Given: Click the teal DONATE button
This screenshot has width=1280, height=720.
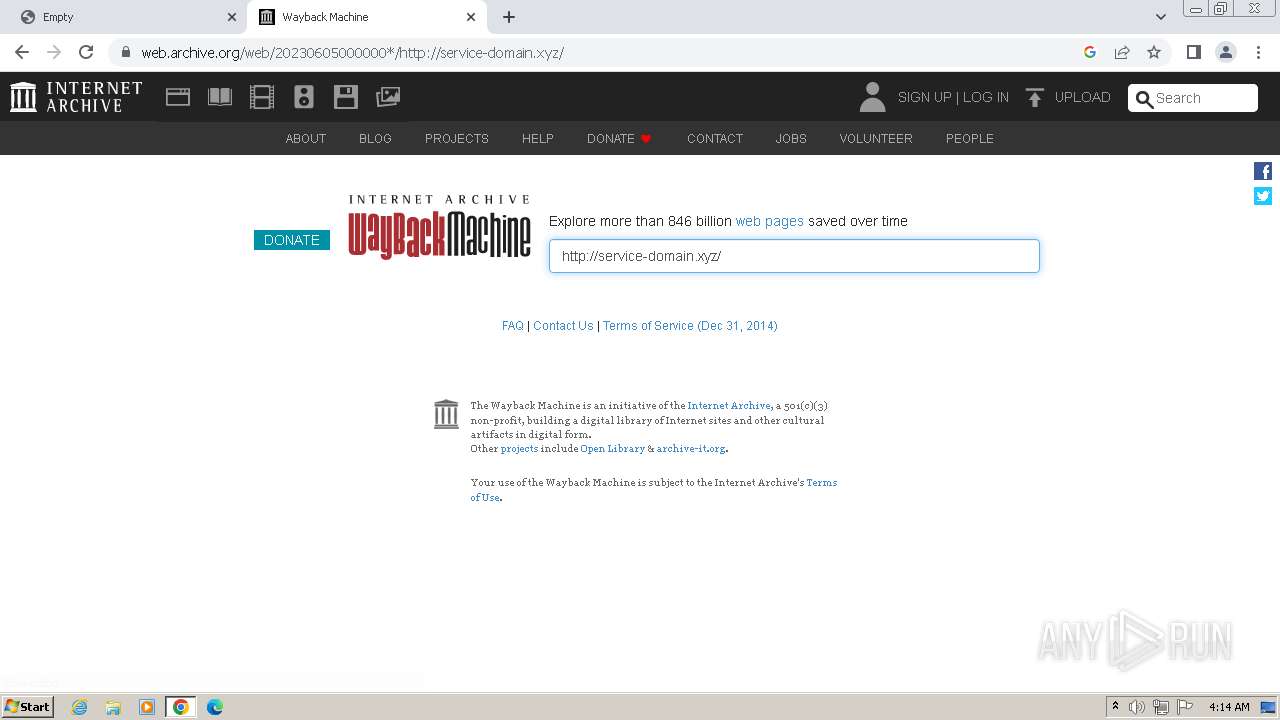Looking at the screenshot, I should point(292,240).
